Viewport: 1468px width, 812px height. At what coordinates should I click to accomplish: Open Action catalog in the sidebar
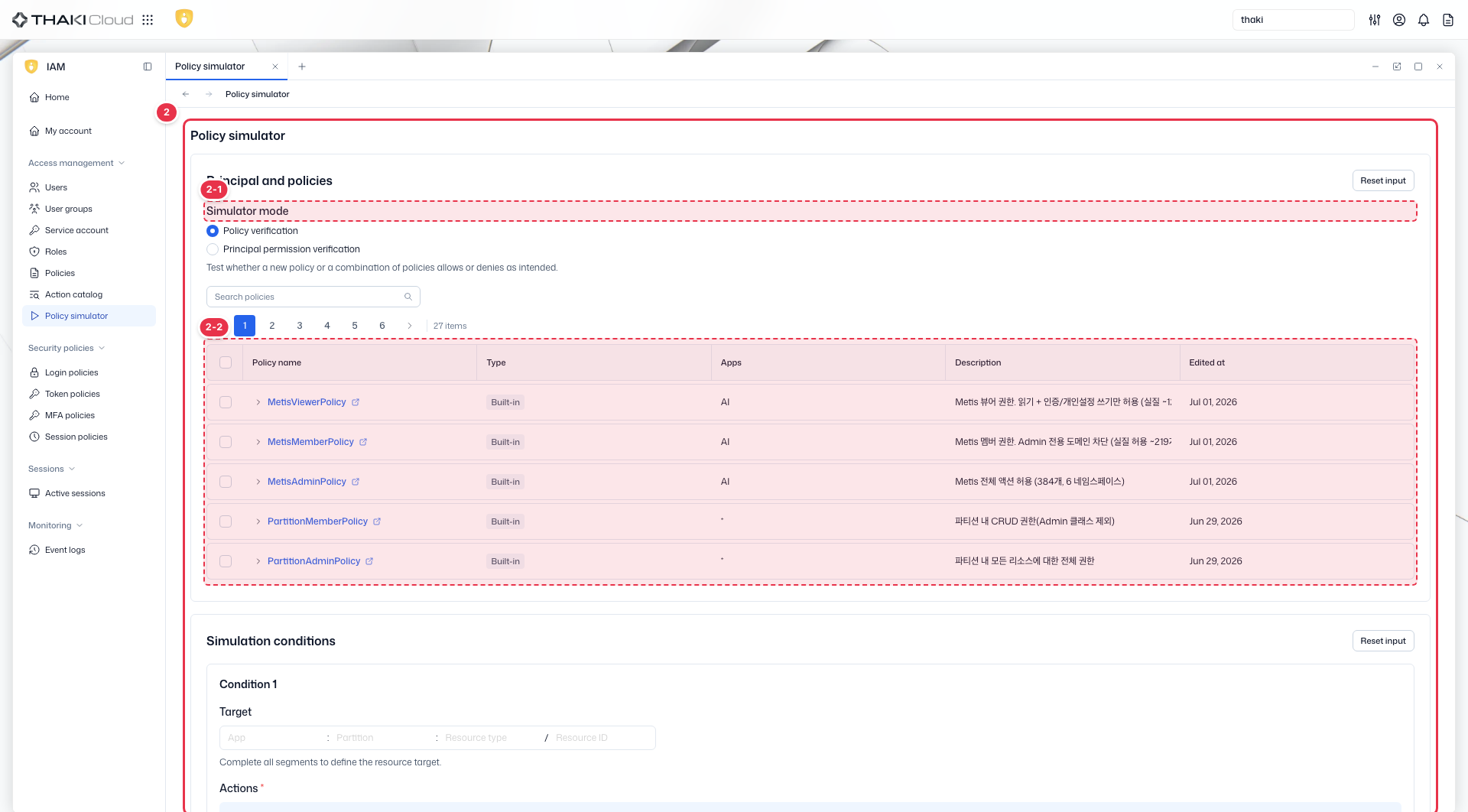pos(89,294)
